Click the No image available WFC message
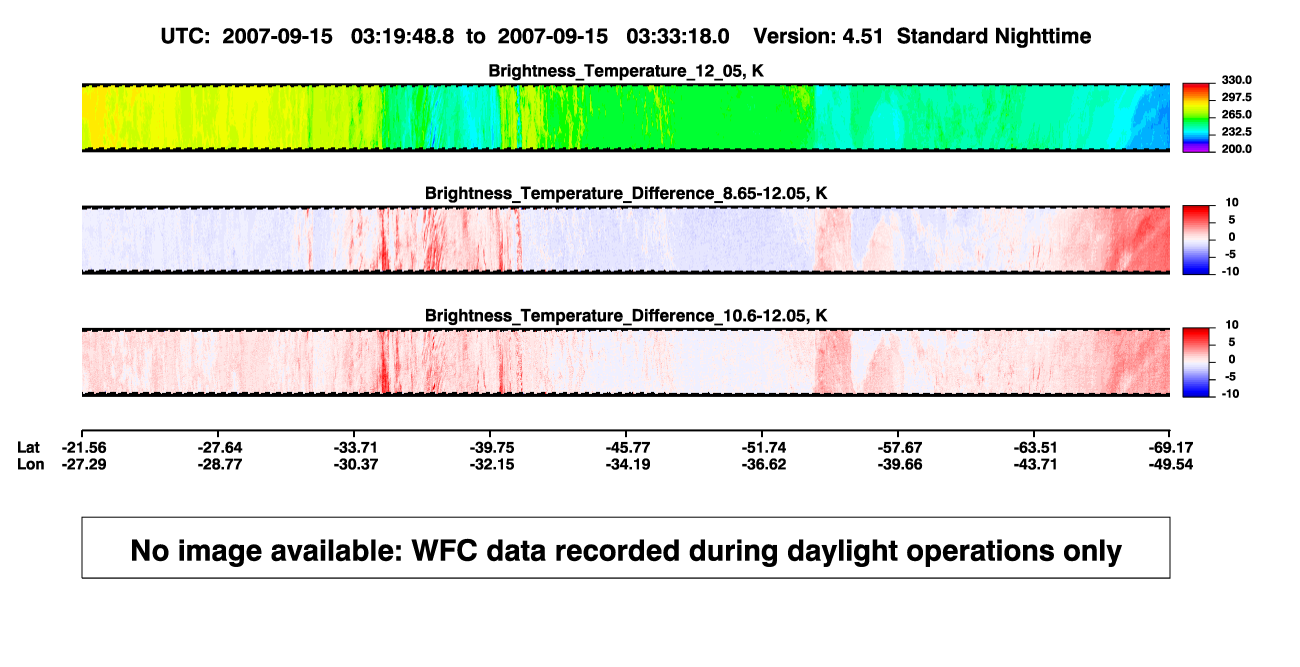The width and height of the screenshot is (1300, 667). pyautogui.click(x=626, y=550)
